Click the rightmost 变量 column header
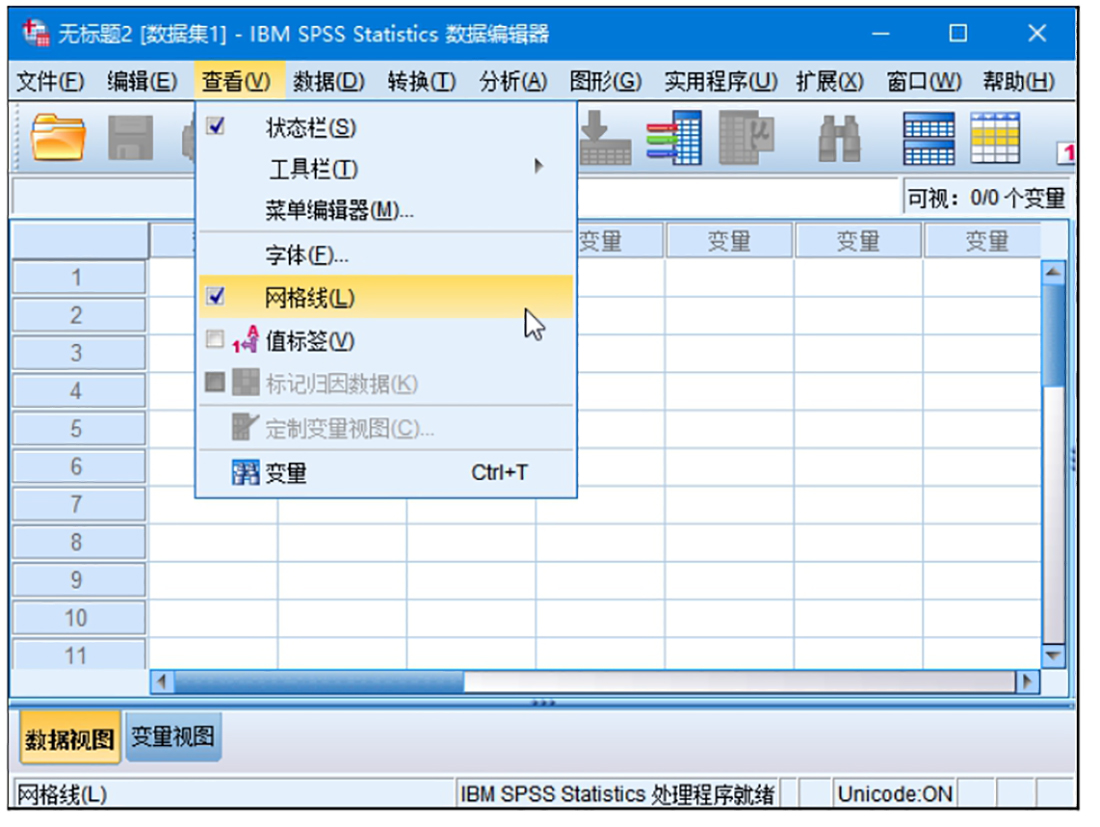This screenshot has width=1100, height=827. click(983, 241)
